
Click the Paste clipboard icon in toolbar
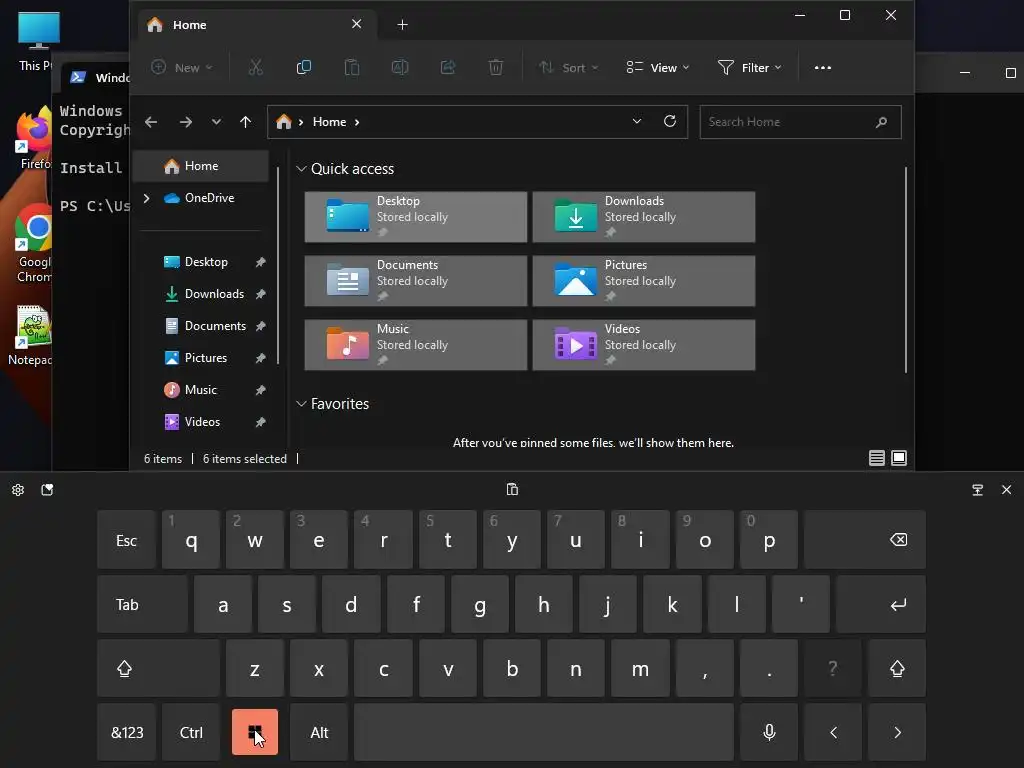tap(351, 67)
